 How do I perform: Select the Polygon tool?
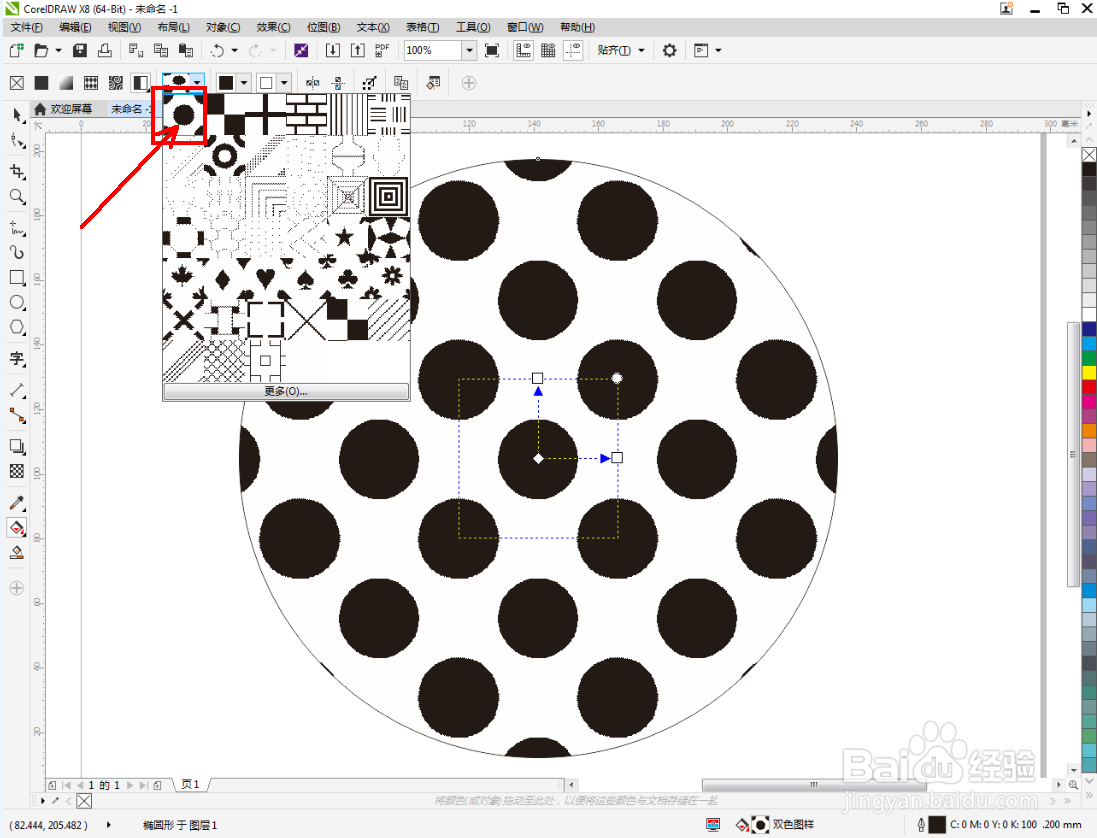[x=17, y=327]
